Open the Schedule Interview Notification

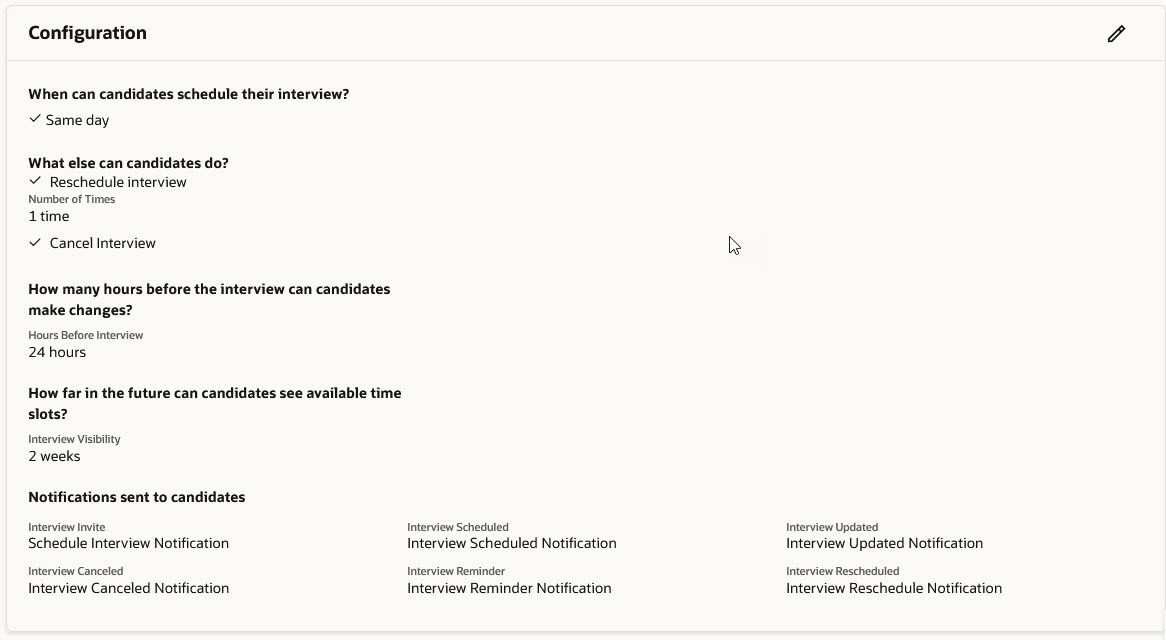click(x=128, y=543)
